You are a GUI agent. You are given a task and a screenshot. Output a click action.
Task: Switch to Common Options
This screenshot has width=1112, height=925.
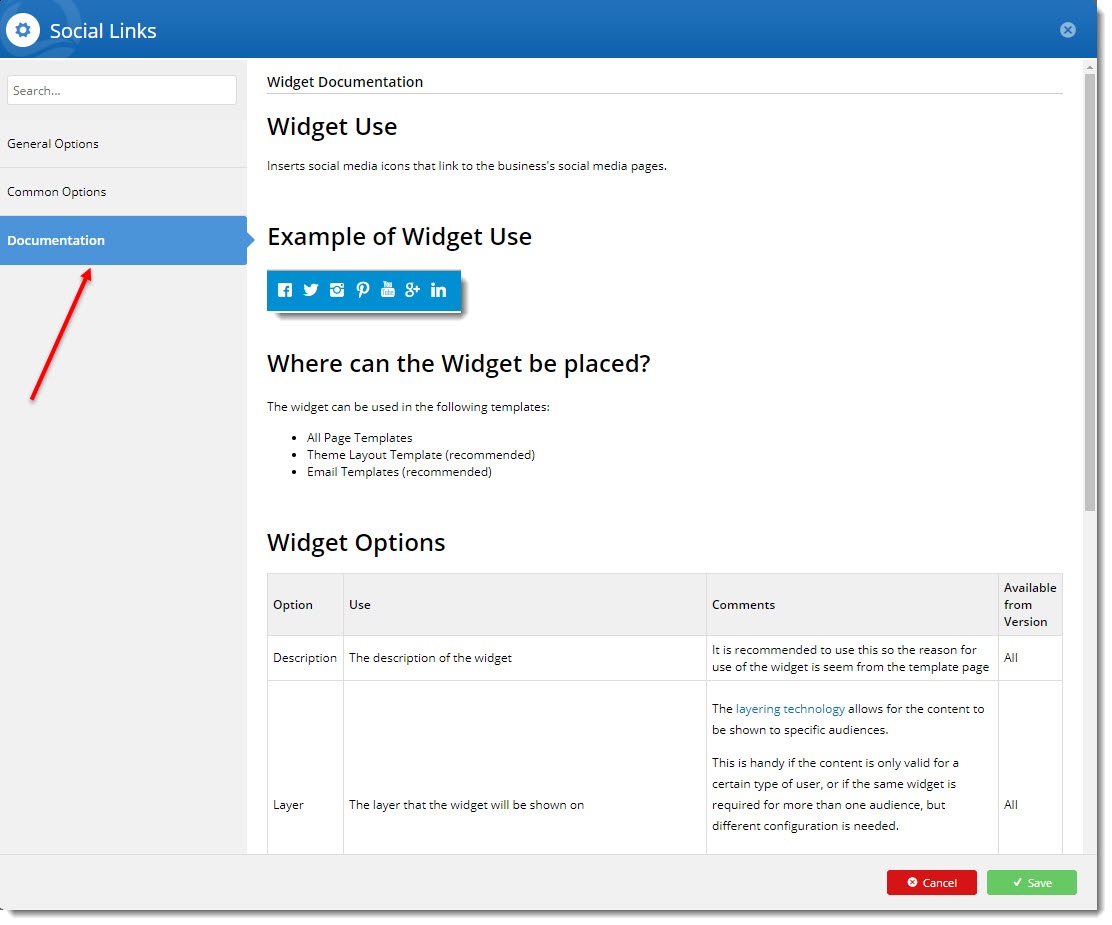[57, 192]
